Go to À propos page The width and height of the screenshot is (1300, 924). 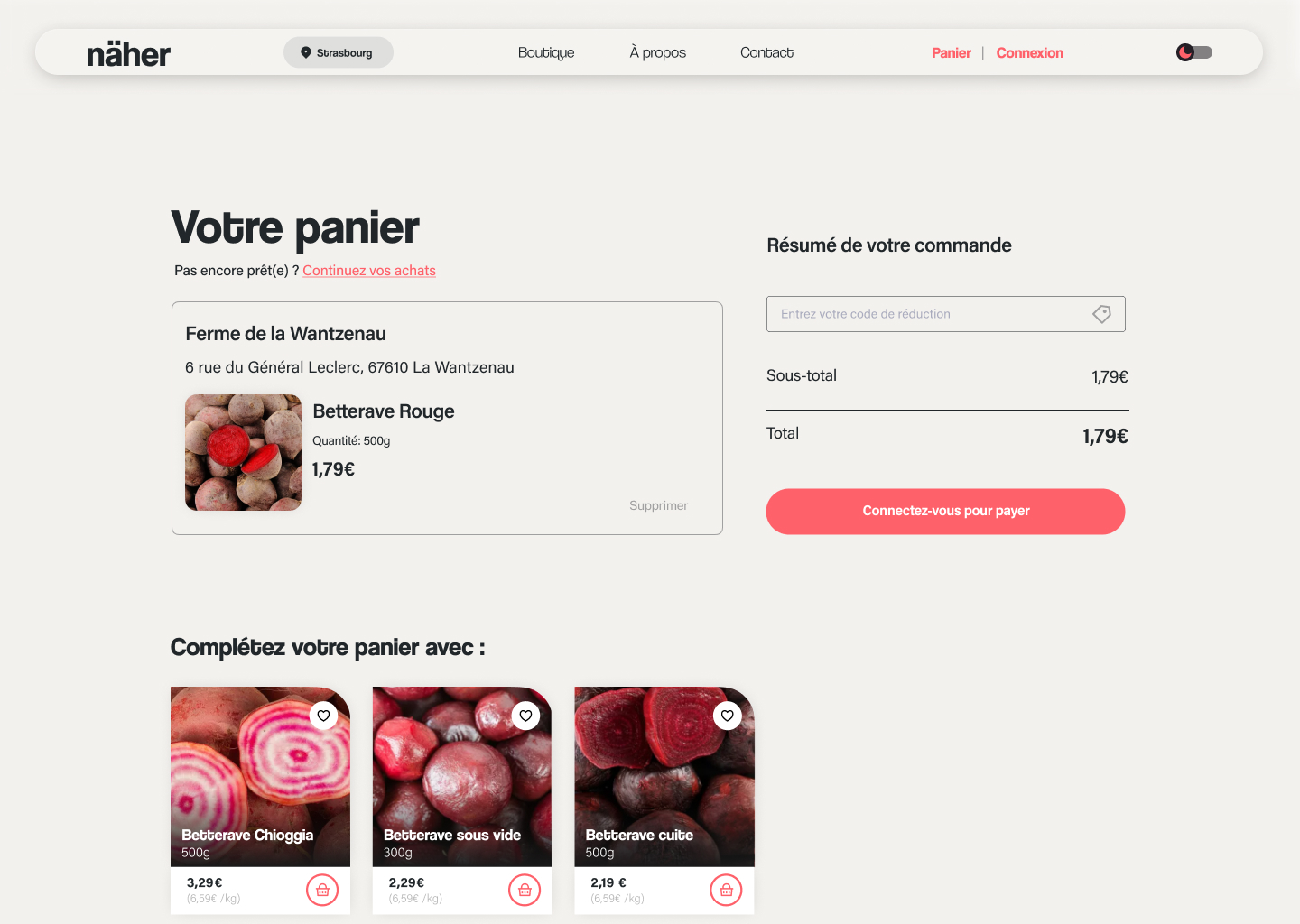[x=658, y=52]
